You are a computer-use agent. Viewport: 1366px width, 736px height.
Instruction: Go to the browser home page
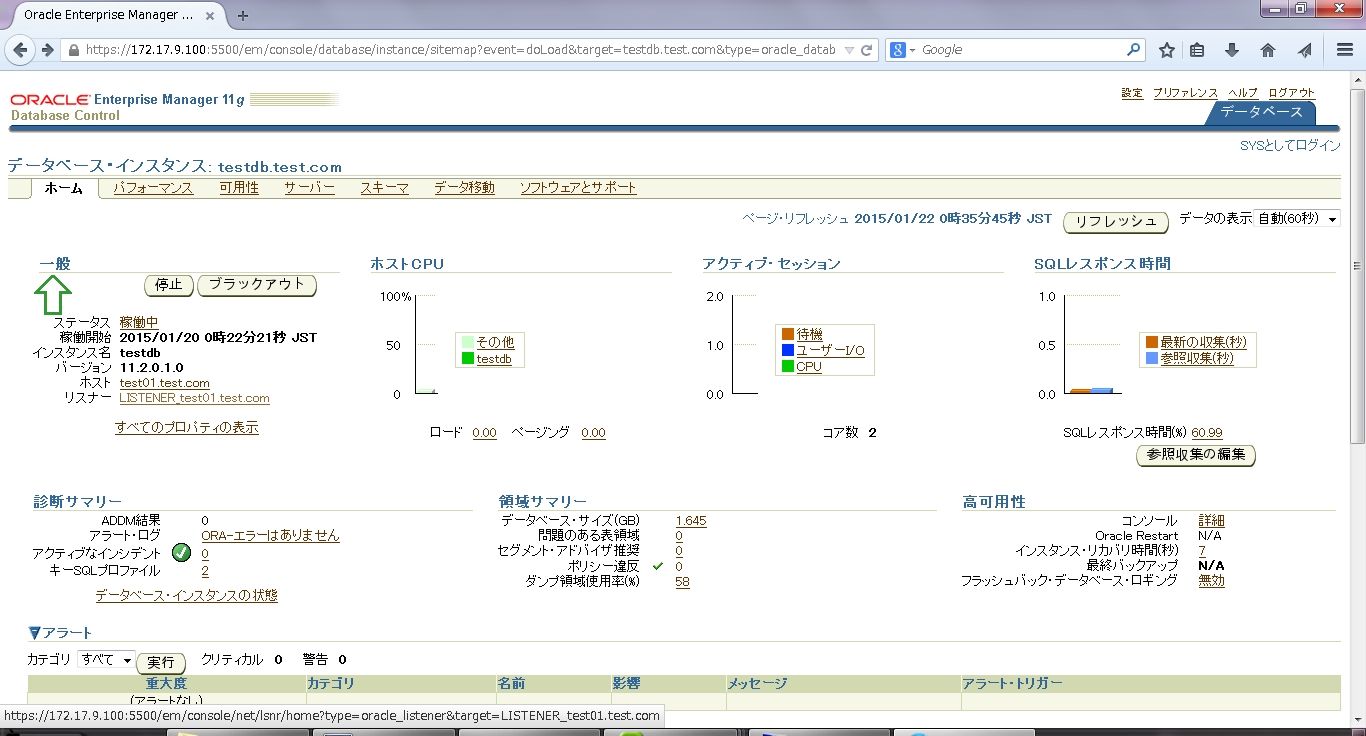tap(1267, 50)
